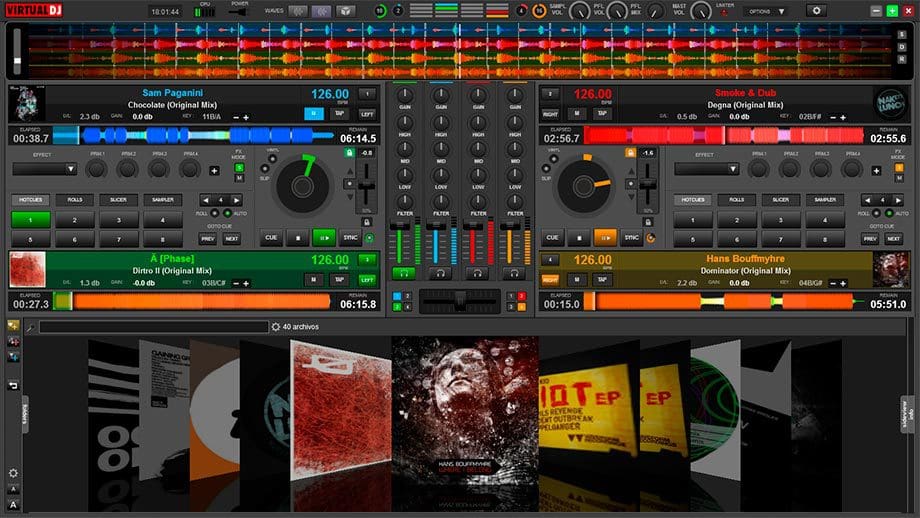The image size is (920, 518).
Task: Click NEXT goto cue on right deck
Action: (x=894, y=239)
